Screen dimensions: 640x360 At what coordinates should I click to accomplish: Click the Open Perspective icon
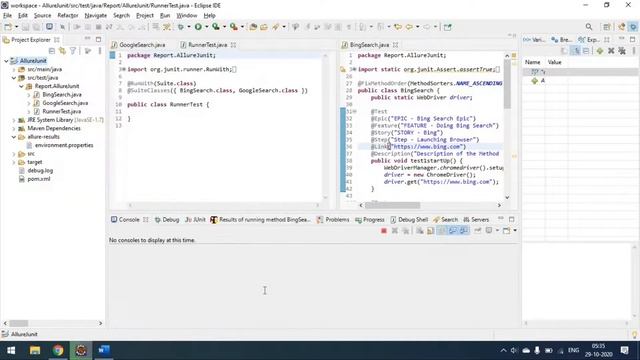click(x=607, y=27)
